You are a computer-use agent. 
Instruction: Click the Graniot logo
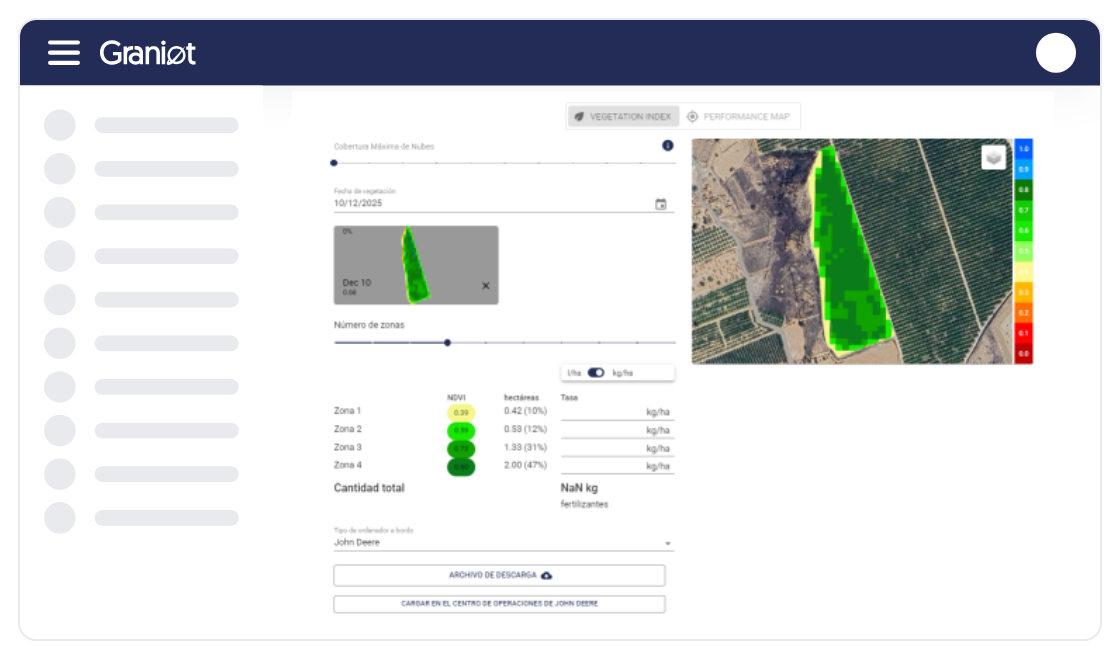[x=148, y=53]
